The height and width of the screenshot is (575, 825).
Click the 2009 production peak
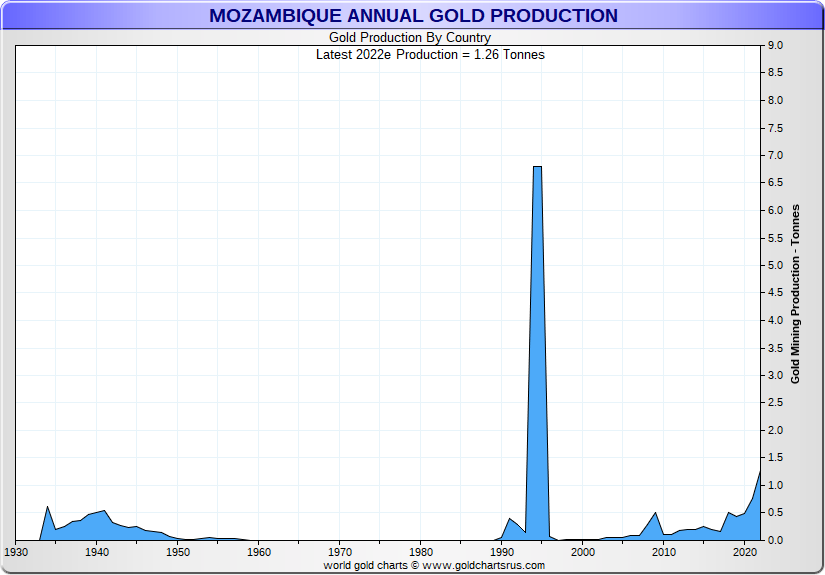click(655, 512)
